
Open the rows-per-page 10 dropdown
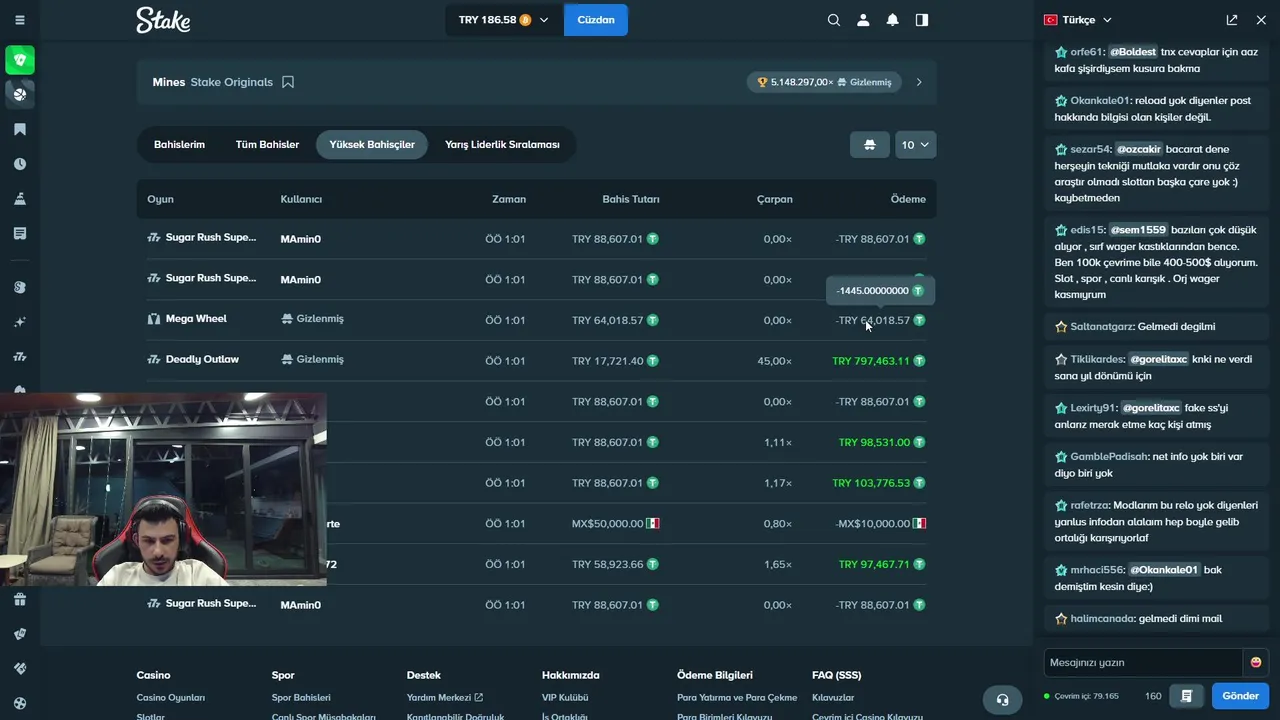pos(916,145)
